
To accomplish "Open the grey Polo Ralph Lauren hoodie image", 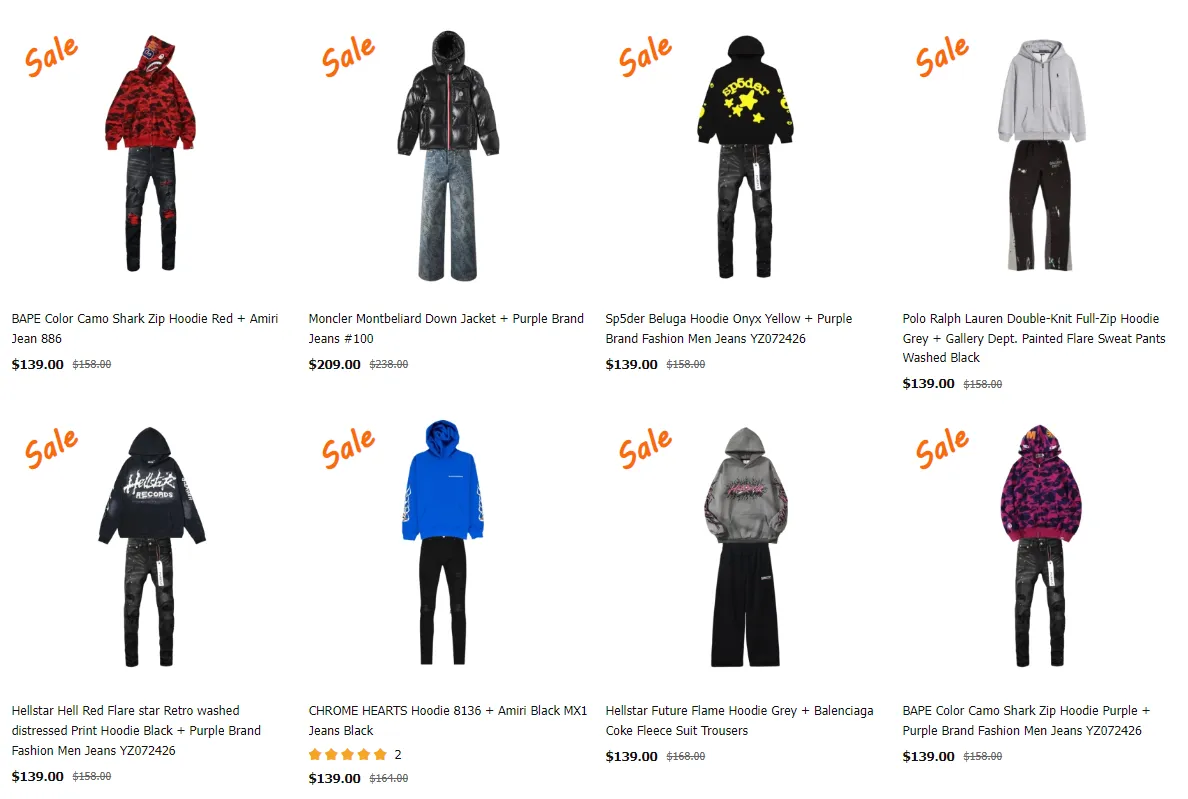I will pos(1042,154).
